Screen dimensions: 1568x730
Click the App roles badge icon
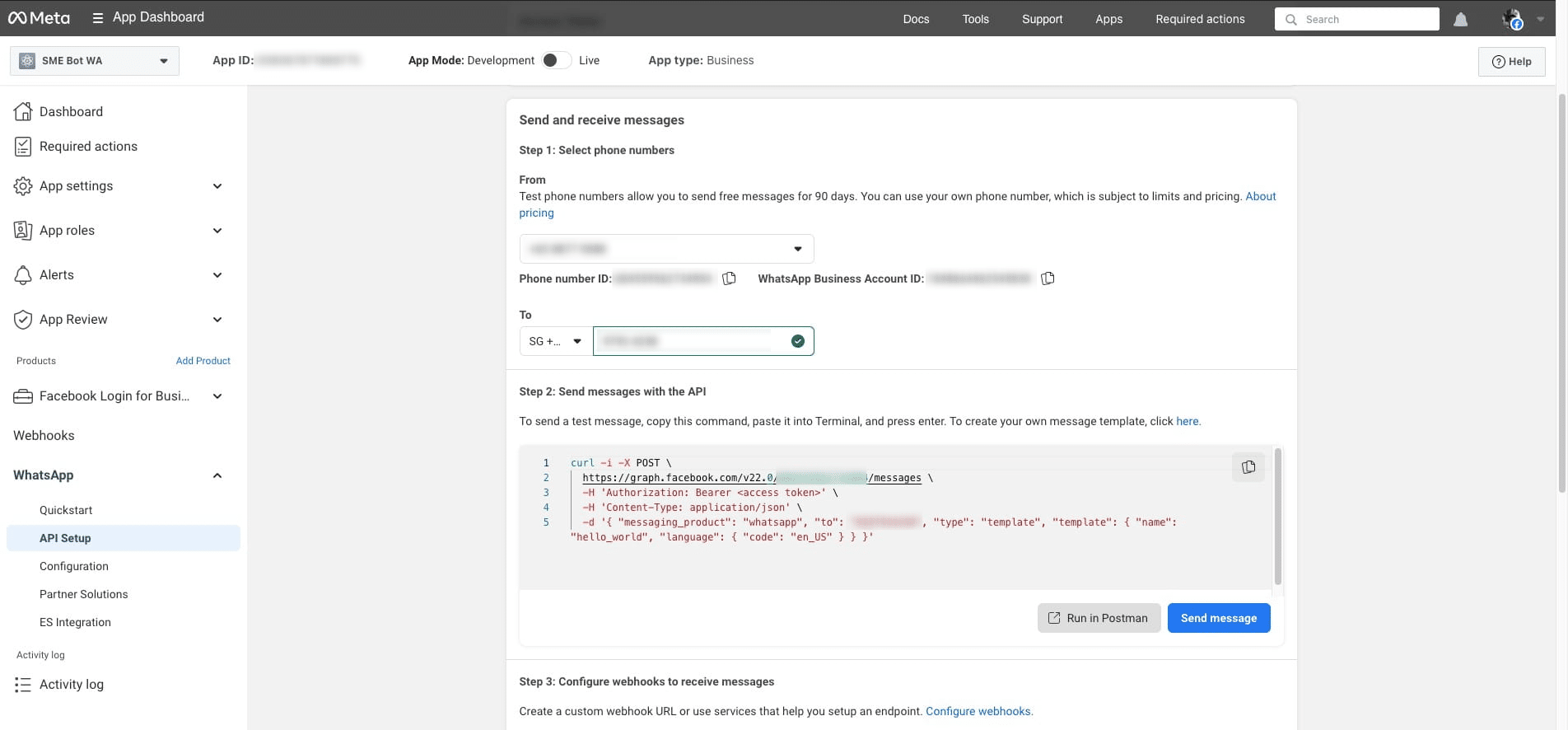pos(23,231)
